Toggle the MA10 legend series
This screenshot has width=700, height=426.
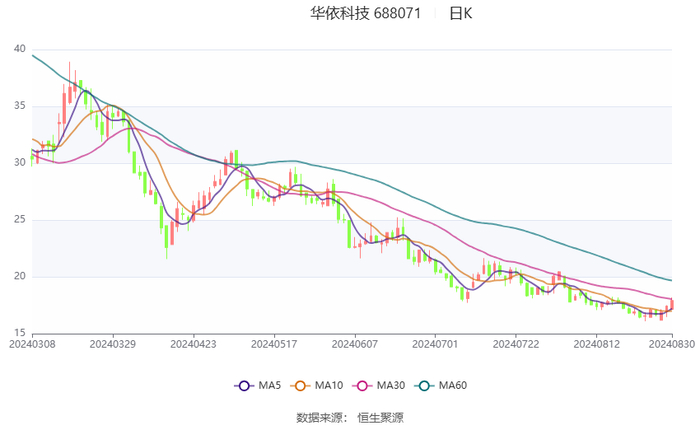point(317,385)
